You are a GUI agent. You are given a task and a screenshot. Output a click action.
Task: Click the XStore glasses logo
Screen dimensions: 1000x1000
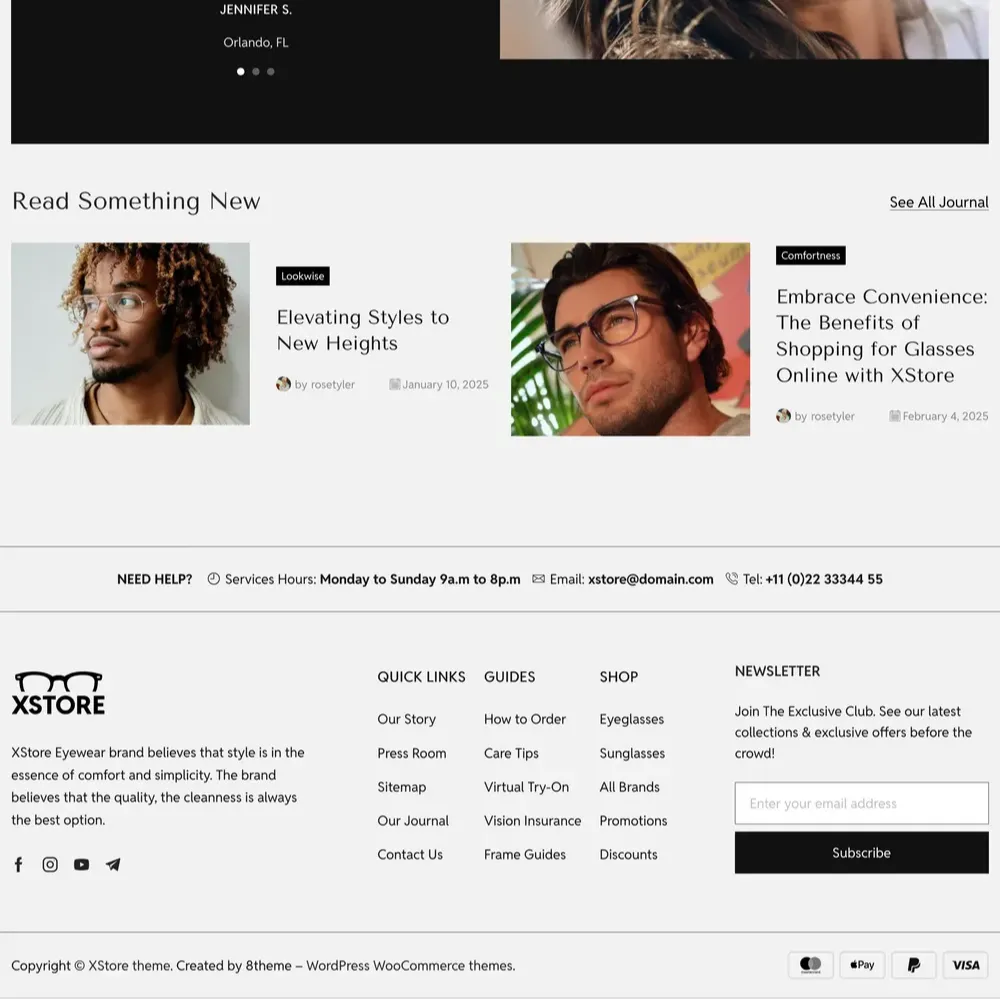[x=58, y=693]
